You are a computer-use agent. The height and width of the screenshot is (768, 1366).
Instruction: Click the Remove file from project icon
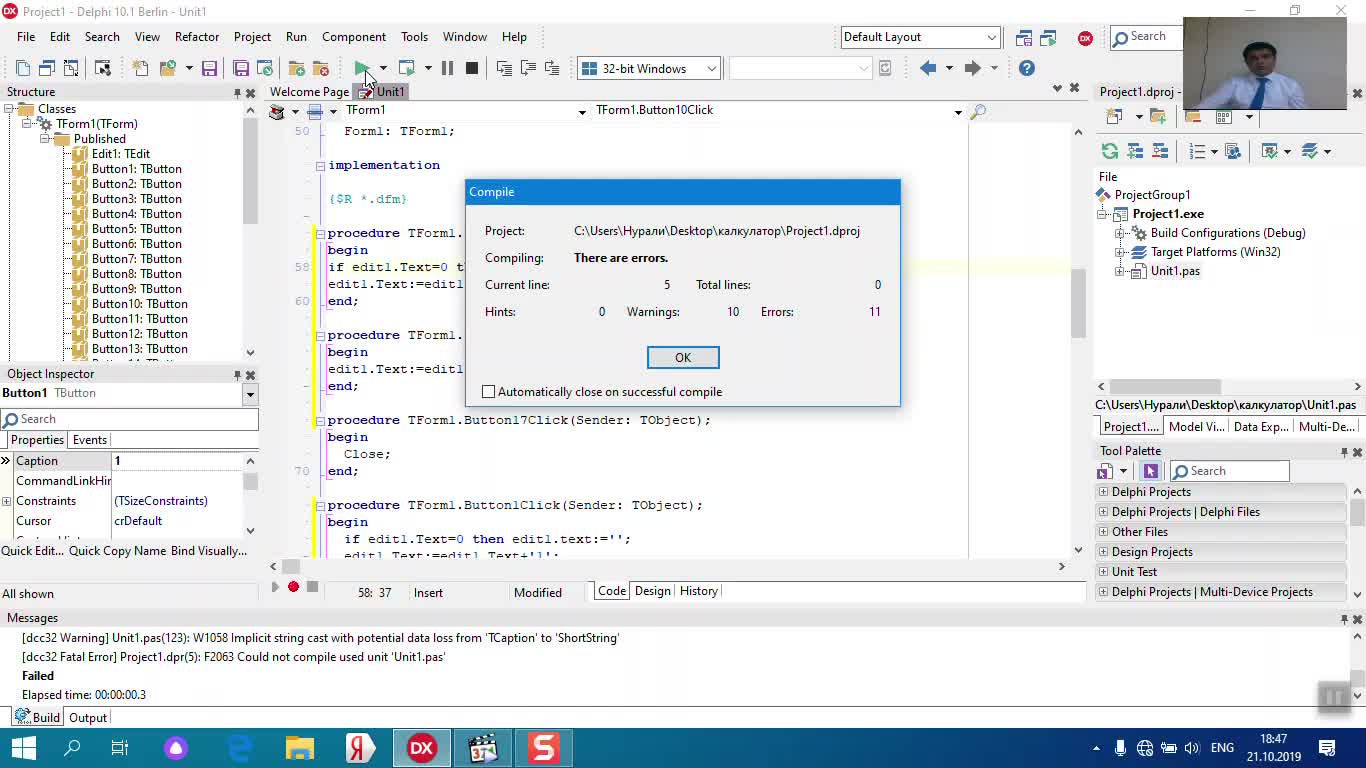tap(321, 68)
